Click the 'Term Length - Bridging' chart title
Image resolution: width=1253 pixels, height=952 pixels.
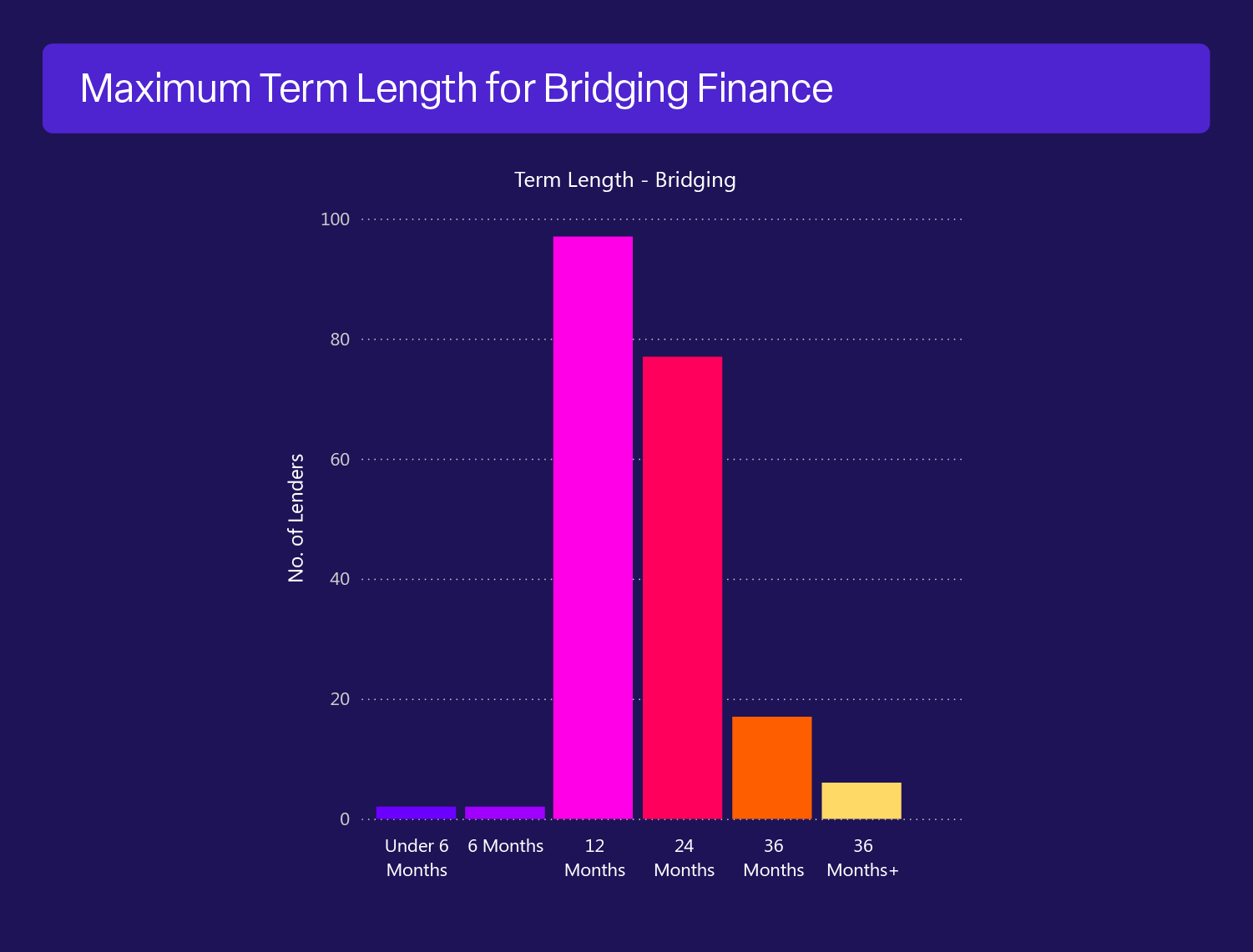(x=625, y=180)
